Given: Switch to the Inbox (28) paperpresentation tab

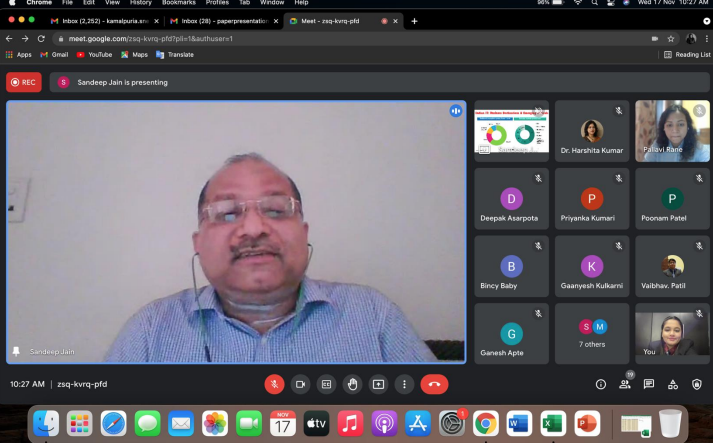Looking at the screenshot, I should [x=223, y=21].
